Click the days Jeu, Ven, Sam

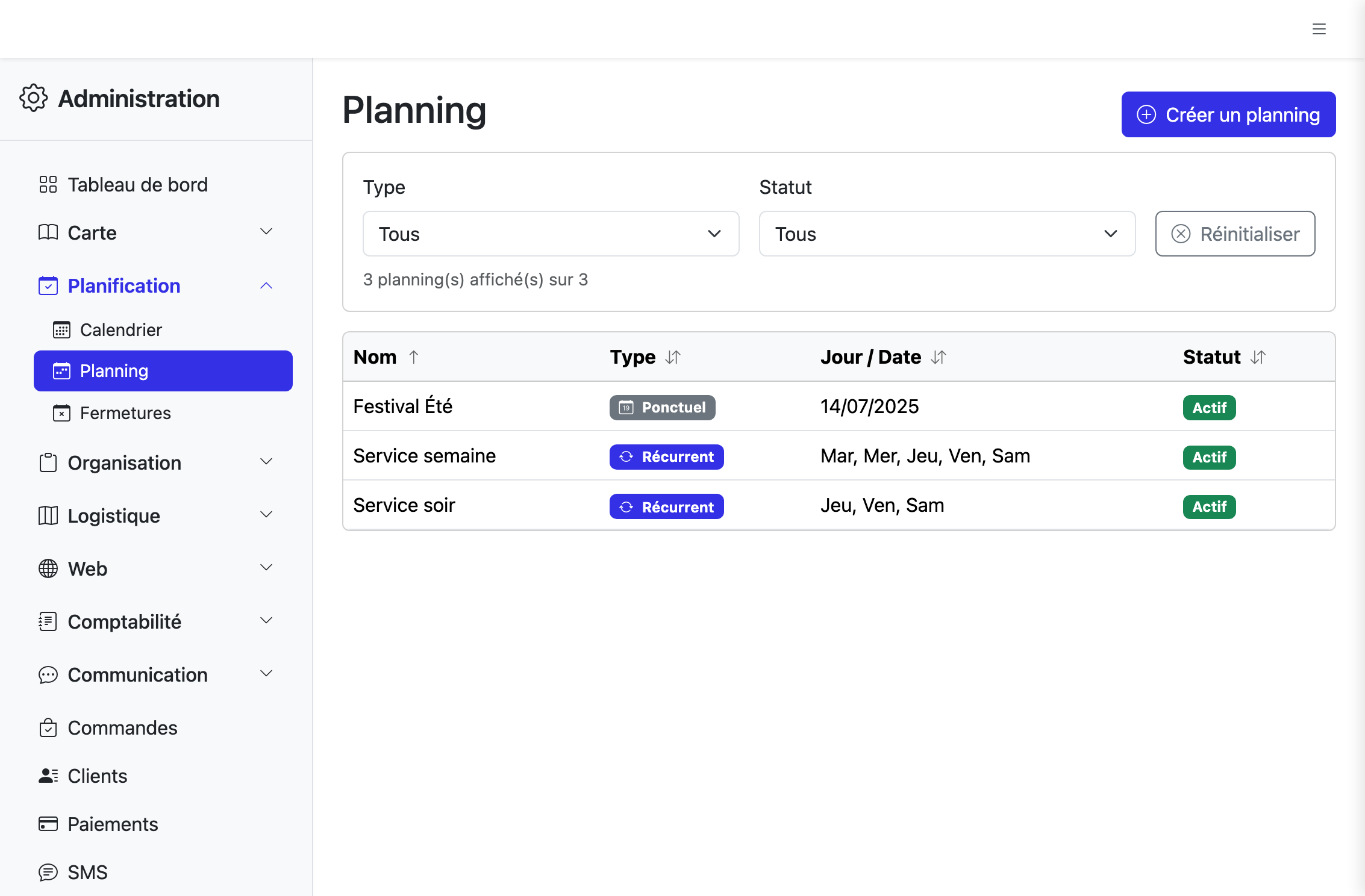point(882,505)
